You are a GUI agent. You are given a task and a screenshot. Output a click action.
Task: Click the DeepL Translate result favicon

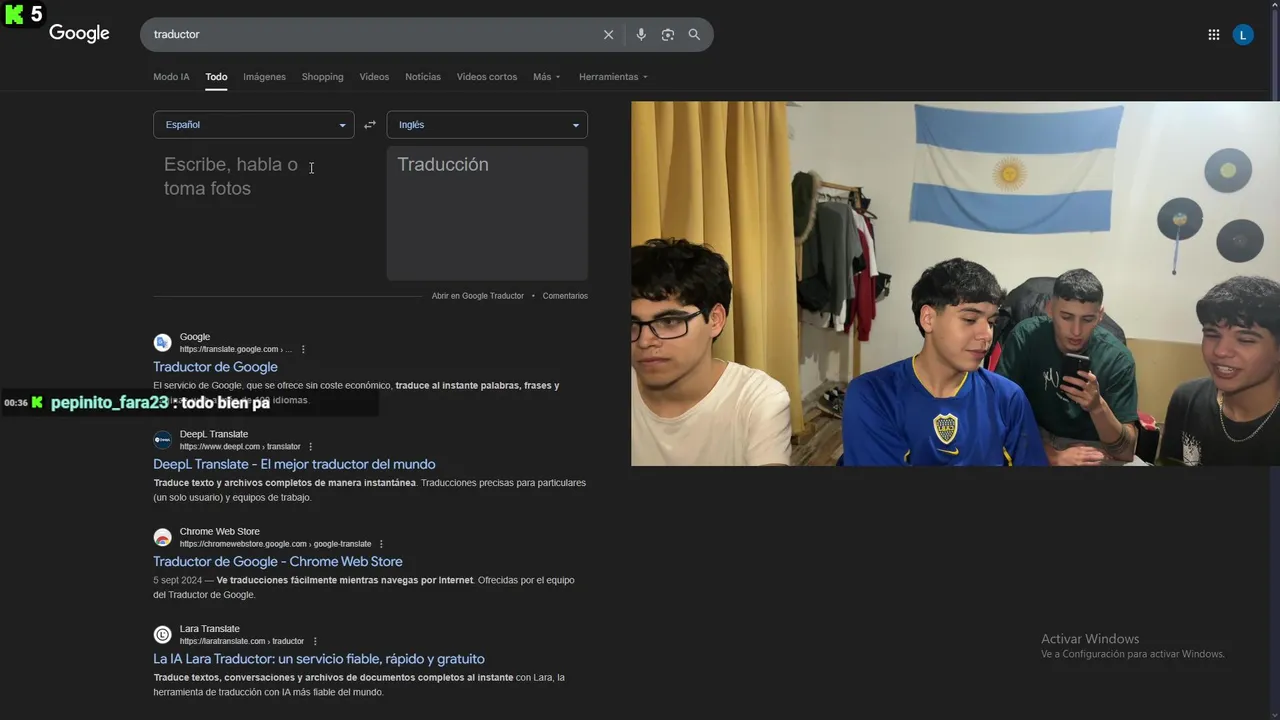(162, 440)
